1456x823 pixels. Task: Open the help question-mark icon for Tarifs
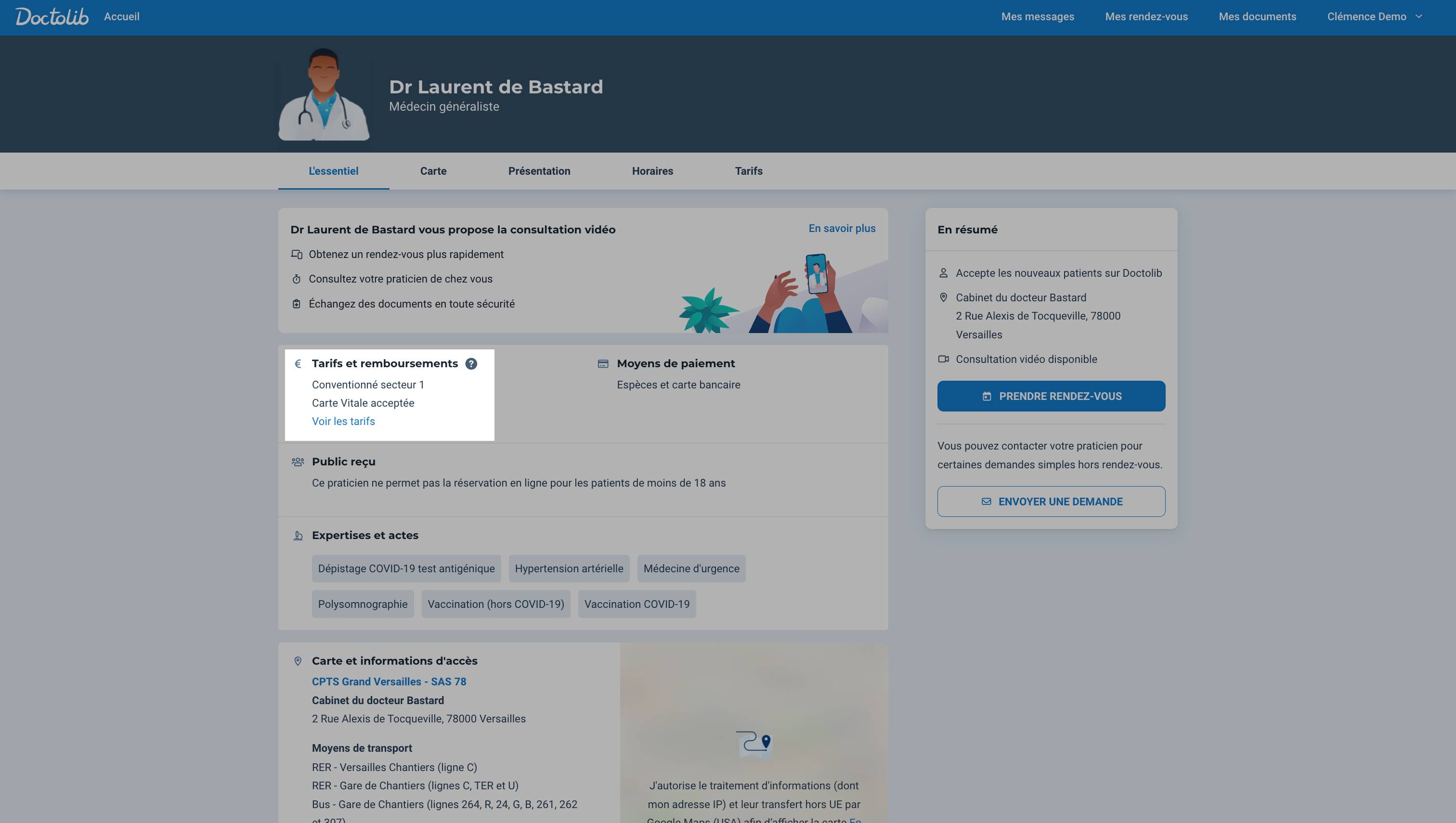point(471,364)
